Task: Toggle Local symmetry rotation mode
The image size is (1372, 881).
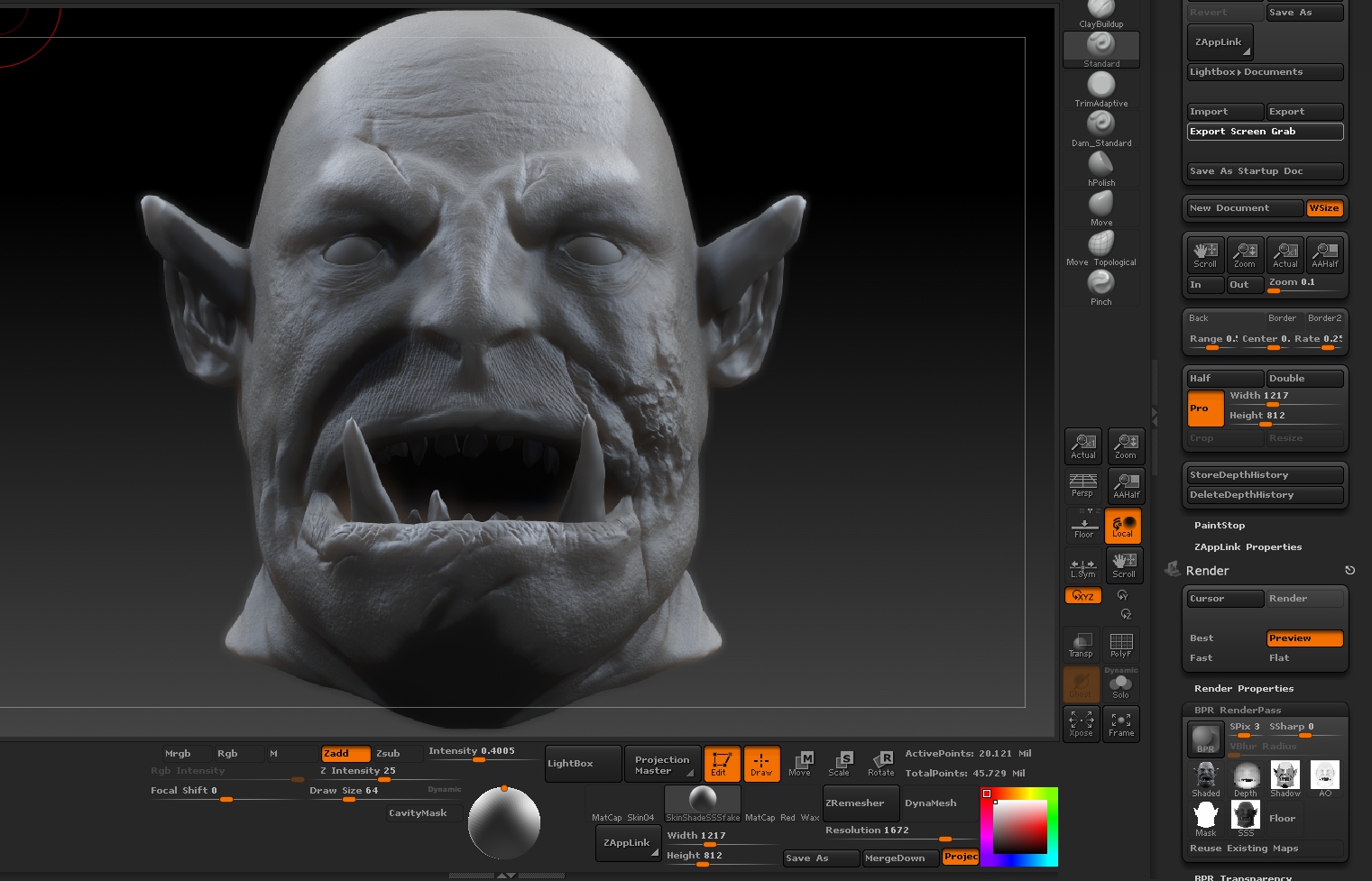Action: (x=1123, y=526)
